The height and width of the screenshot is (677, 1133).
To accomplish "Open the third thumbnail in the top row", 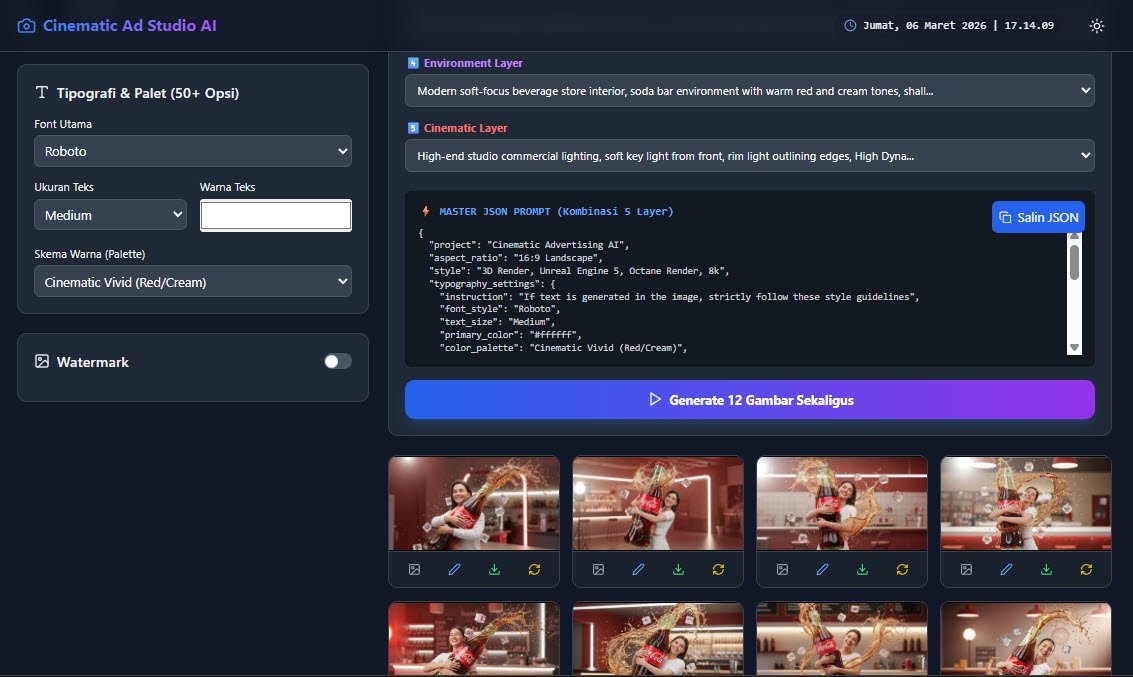I will pos(842,504).
